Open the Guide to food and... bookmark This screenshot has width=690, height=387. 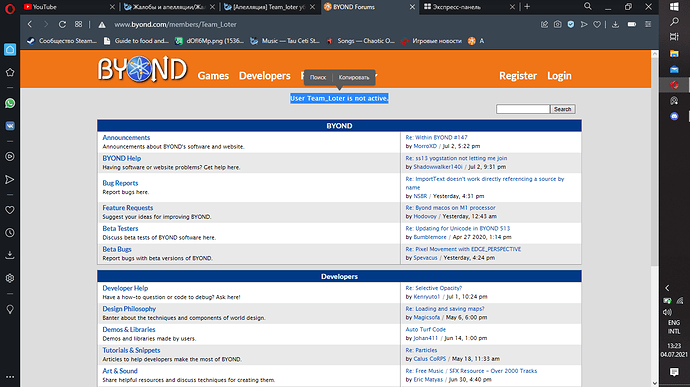pyautogui.click(x=136, y=41)
